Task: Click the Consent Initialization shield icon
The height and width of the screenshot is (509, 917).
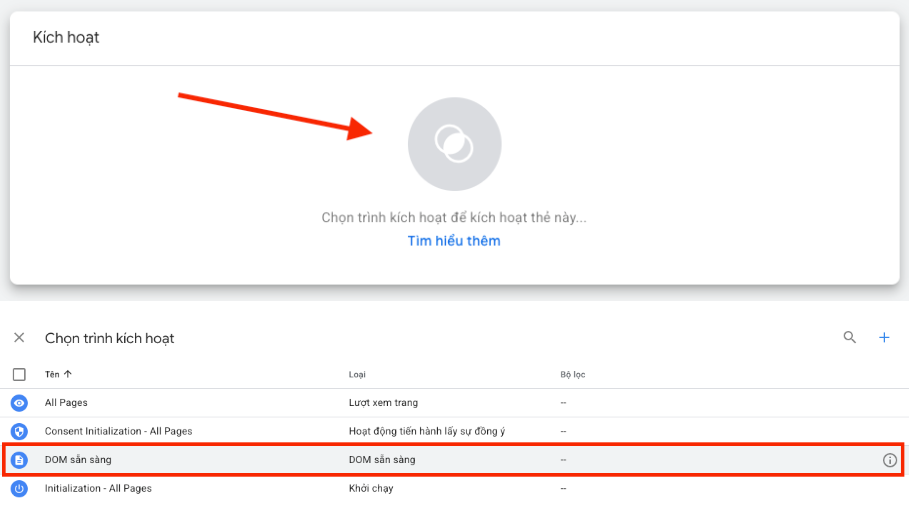Action: [x=19, y=431]
